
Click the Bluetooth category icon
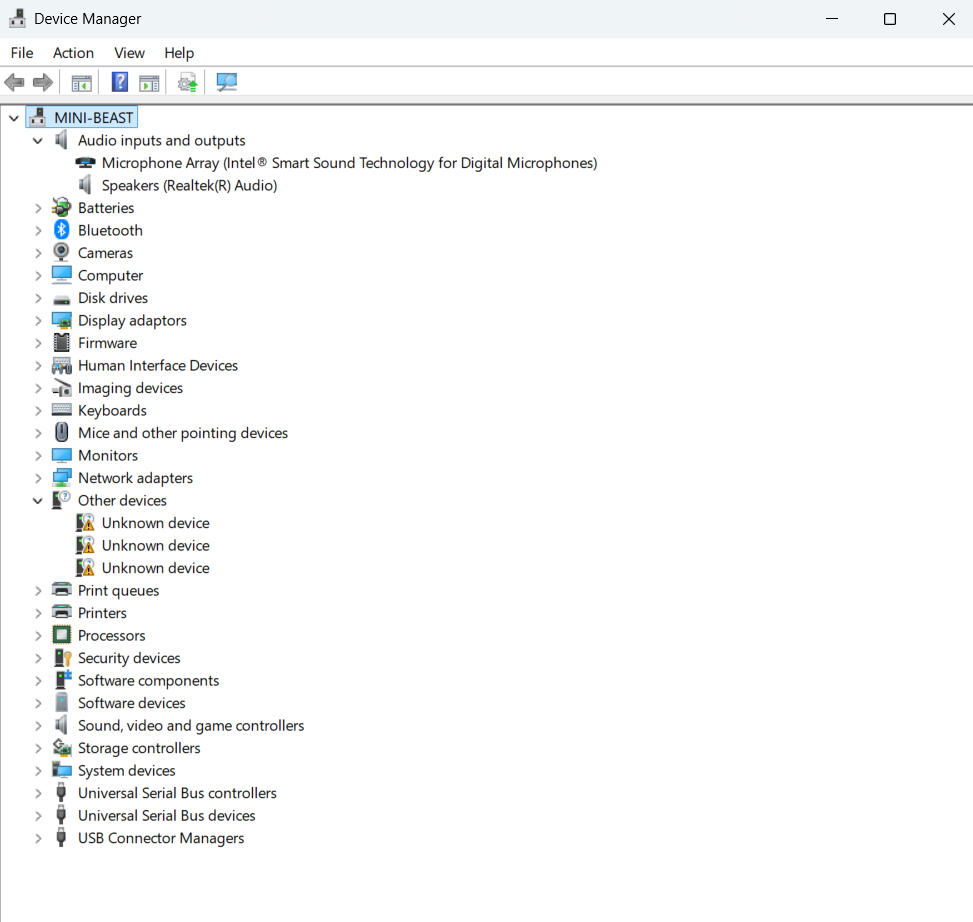click(x=61, y=230)
